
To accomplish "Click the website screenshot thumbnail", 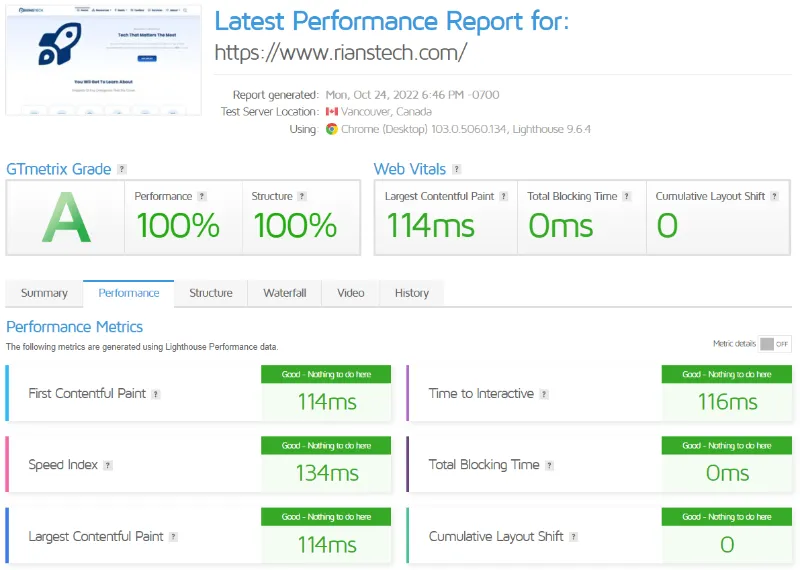I will (x=103, y=60).
